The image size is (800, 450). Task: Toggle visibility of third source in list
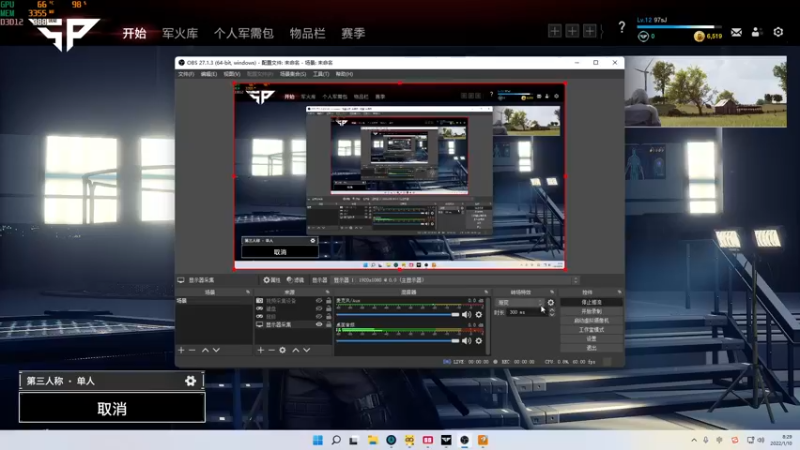pos(319,316)
